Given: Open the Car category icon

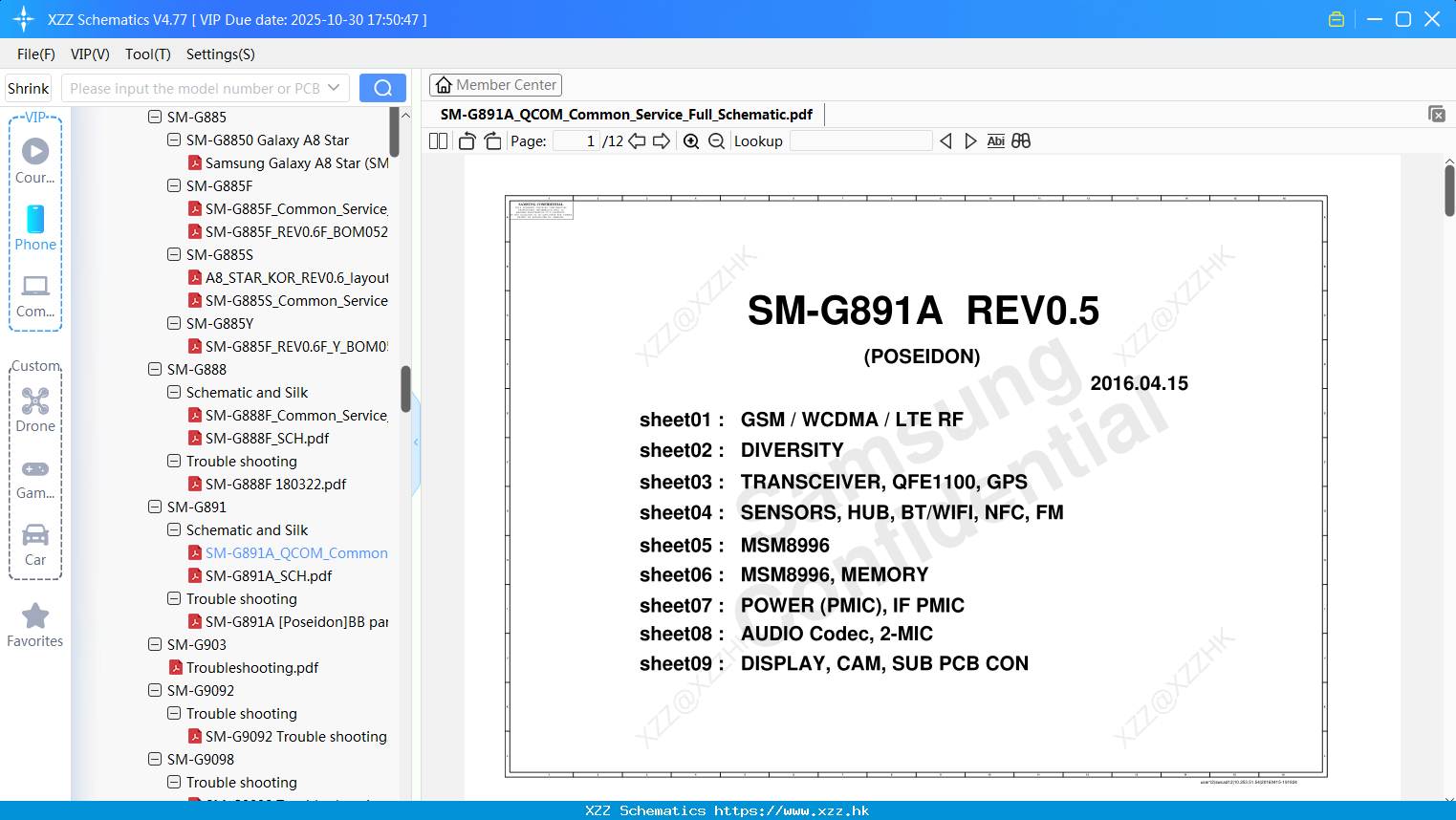Looking at the screenshot, I should [35, 534].
